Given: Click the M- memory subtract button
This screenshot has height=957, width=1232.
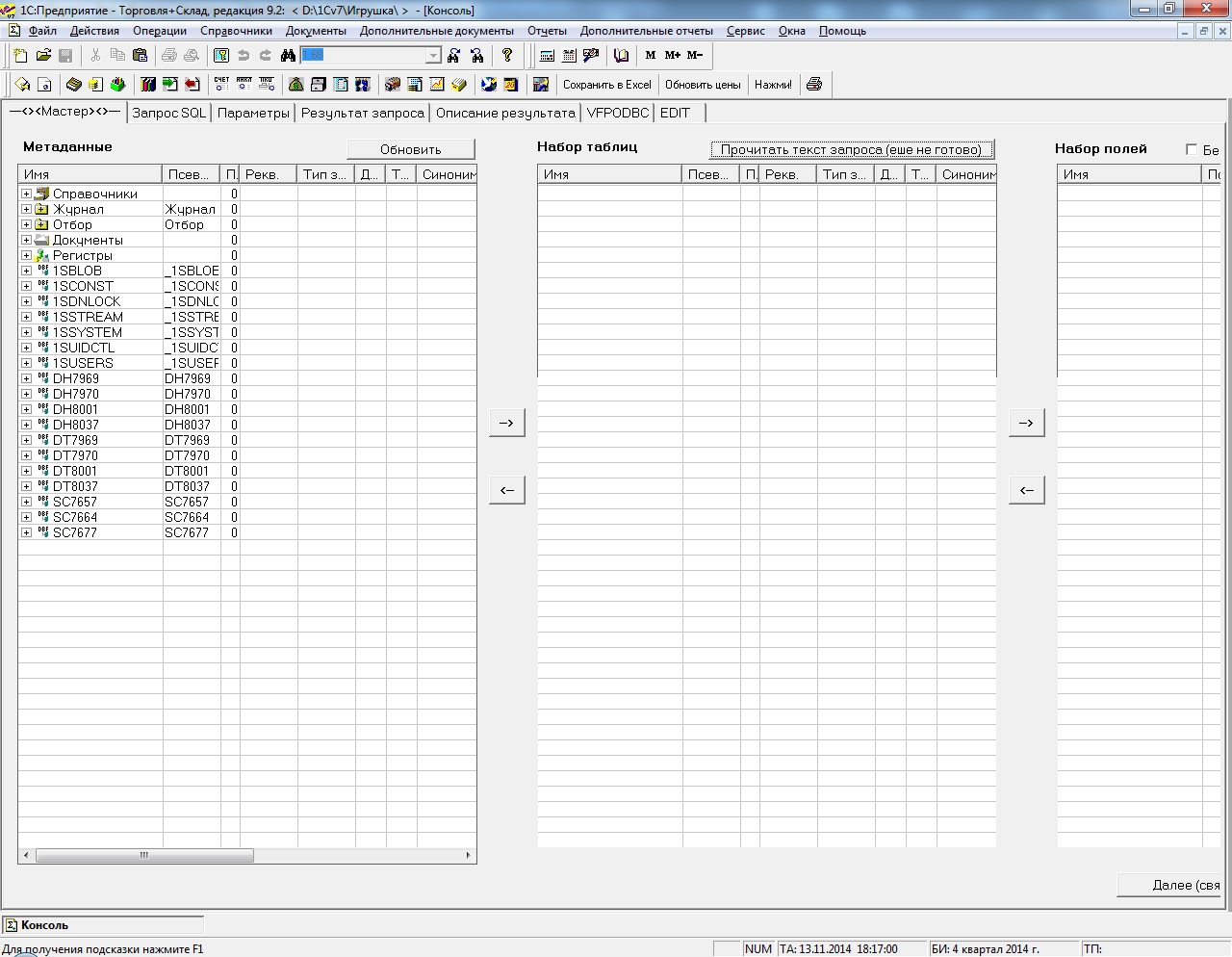Looking at the screenshot, I should pyautogui.click(x=694, y=55).
